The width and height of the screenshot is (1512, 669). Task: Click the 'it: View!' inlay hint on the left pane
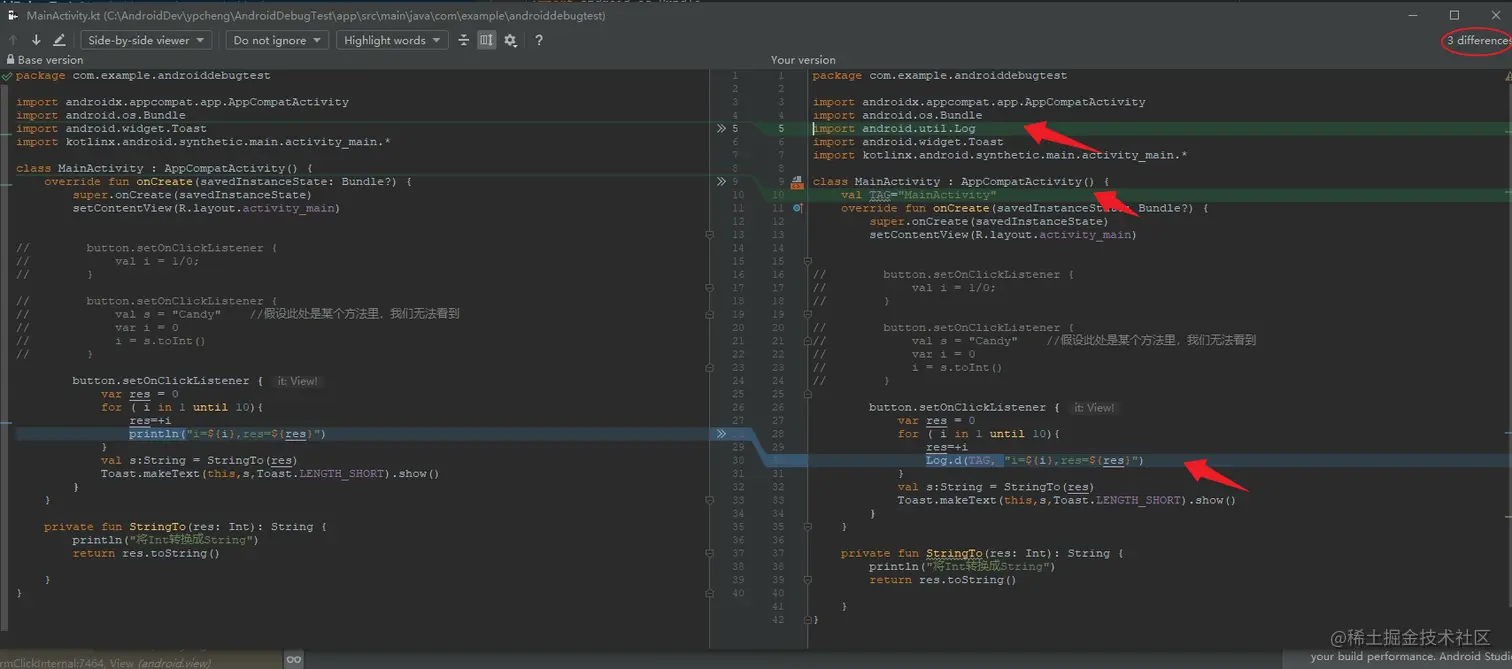(x=296, y=382)
